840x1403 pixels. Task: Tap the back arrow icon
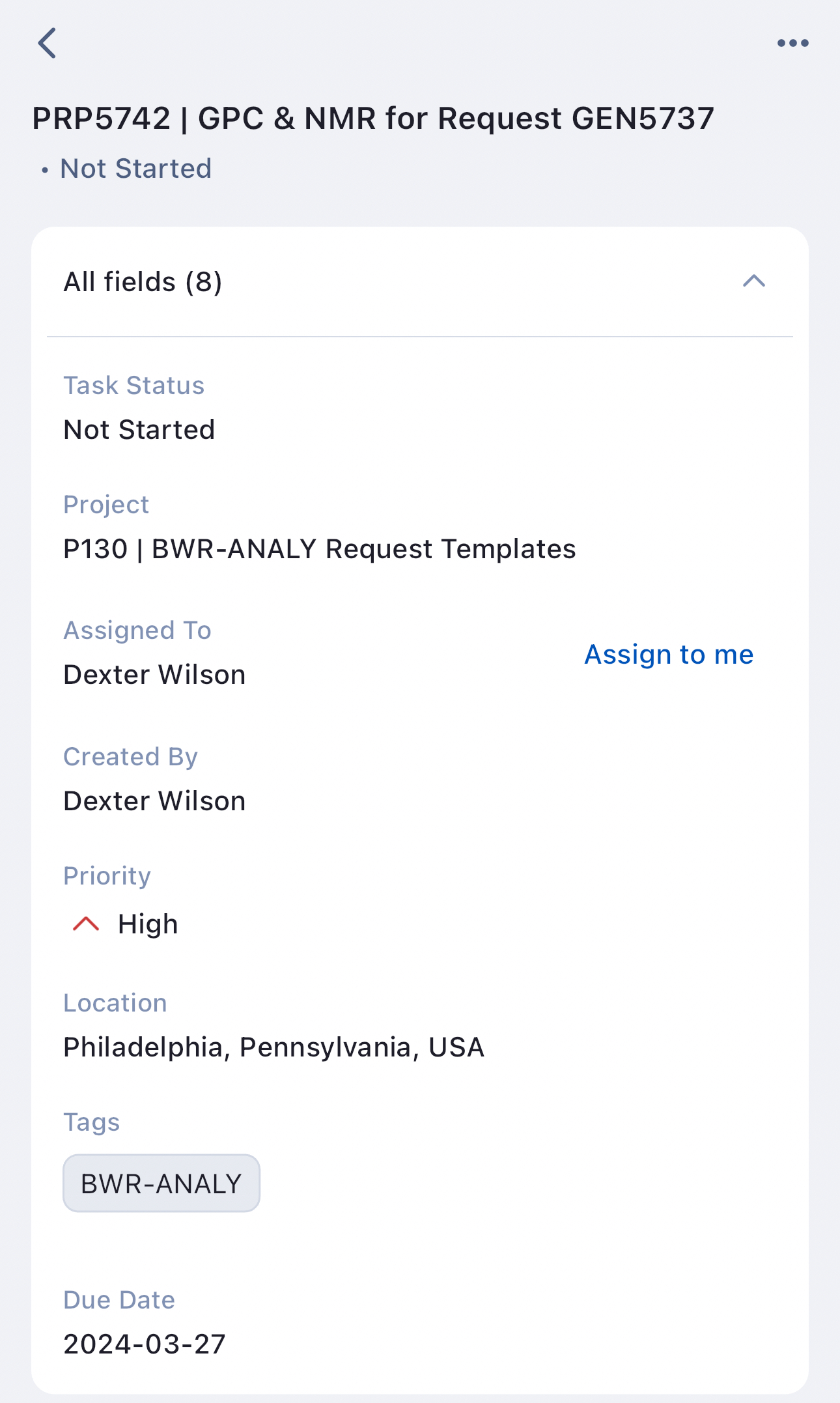[x=48, y=44]
